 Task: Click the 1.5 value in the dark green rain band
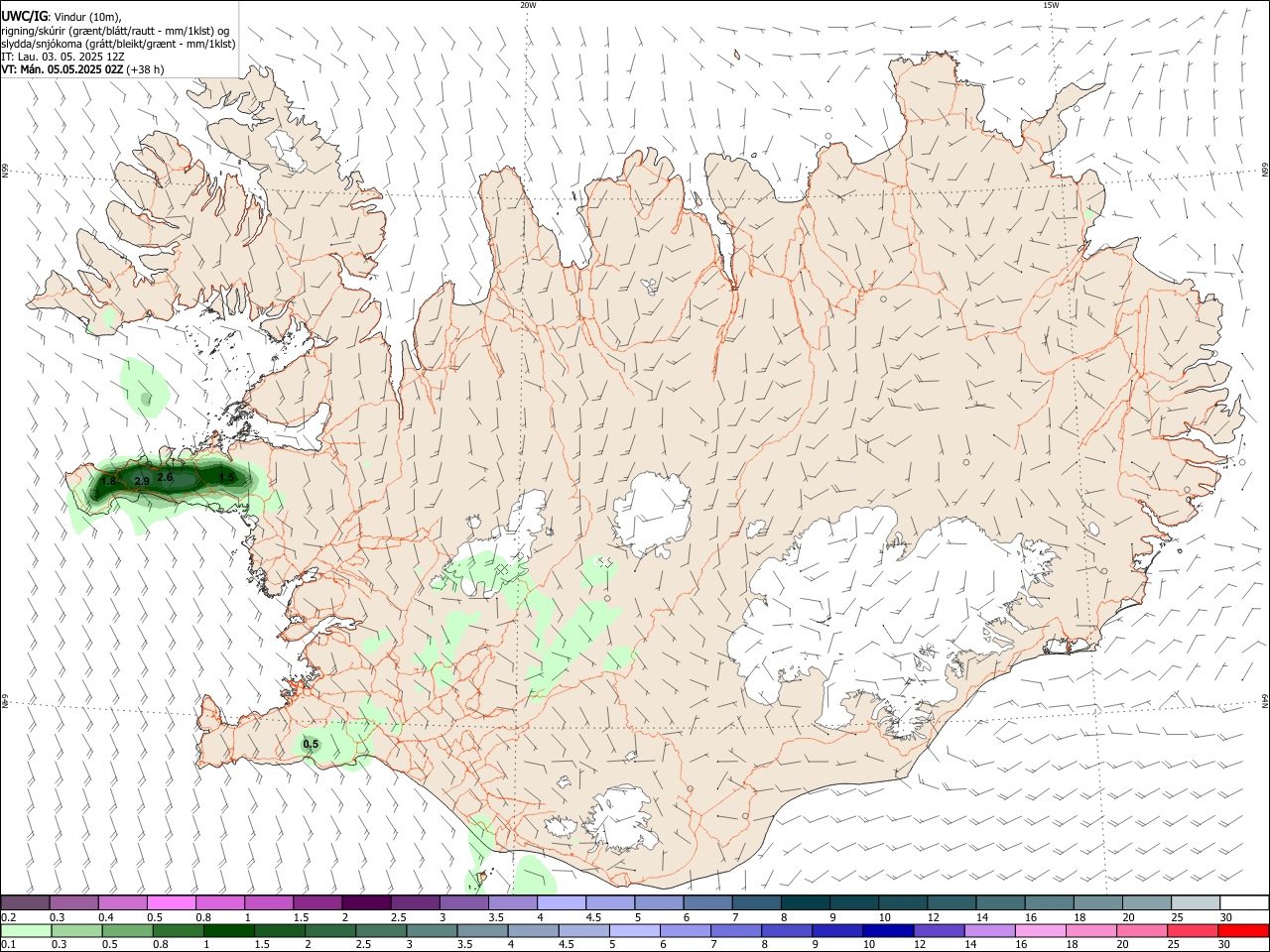pyautogui.click(x=227, y=477)
